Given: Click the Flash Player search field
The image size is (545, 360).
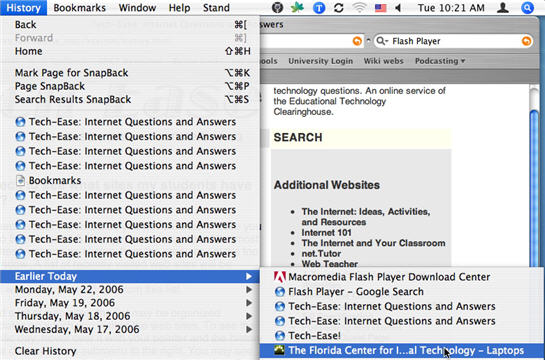Looking at the screenshot, I should (x=453, y=41).
